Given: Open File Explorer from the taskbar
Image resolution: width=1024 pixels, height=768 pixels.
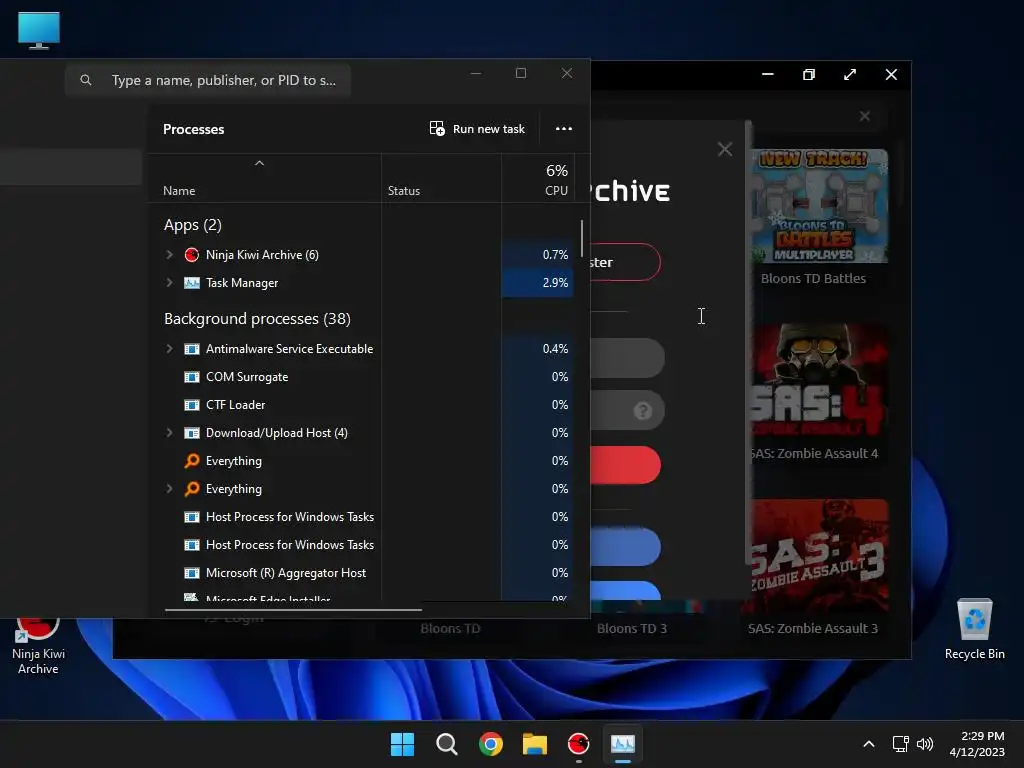Looking at the screenshot, I should point(535,744).
